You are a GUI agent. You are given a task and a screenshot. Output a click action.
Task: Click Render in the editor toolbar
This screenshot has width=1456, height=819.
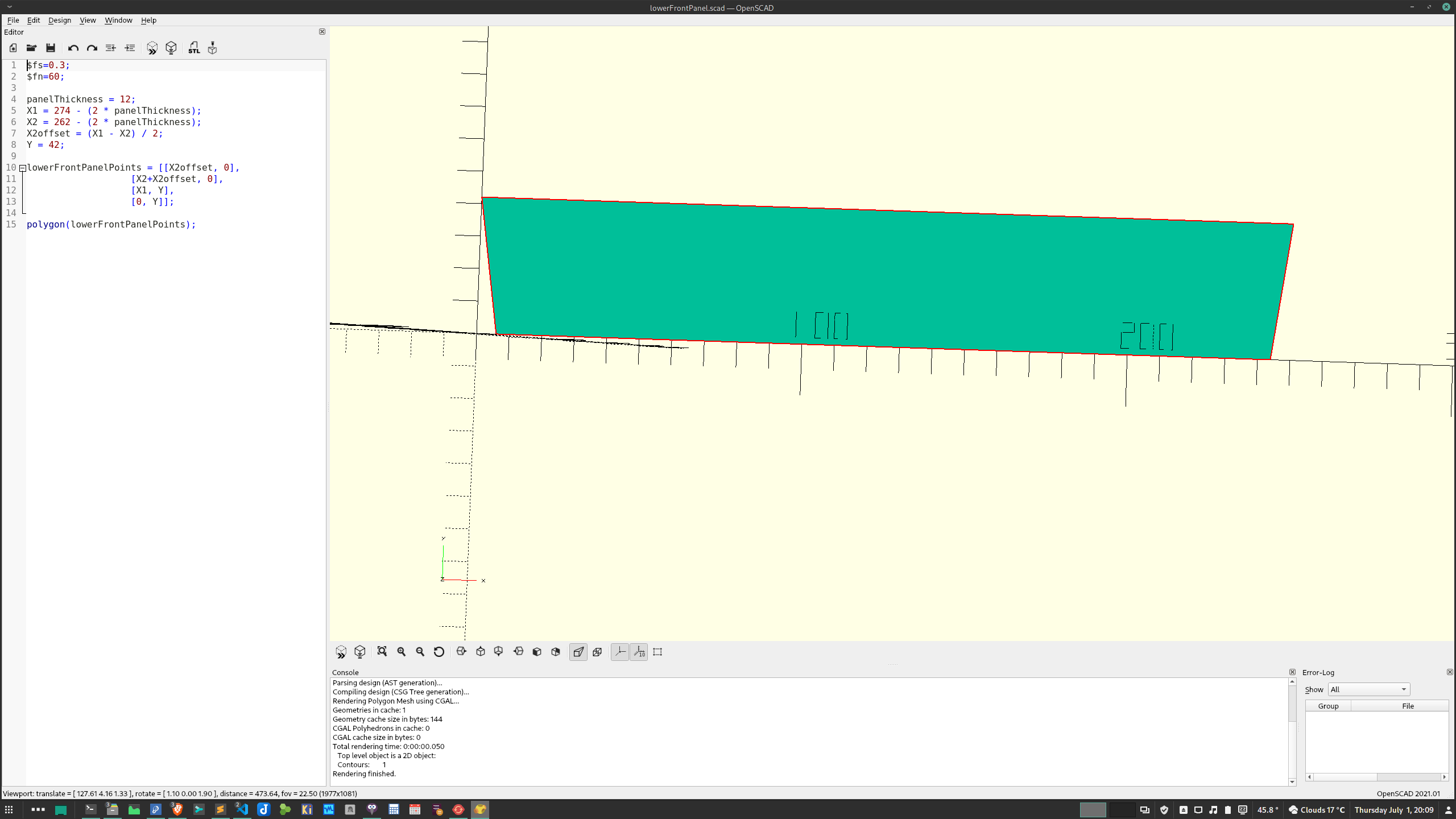tap(171, 48)
